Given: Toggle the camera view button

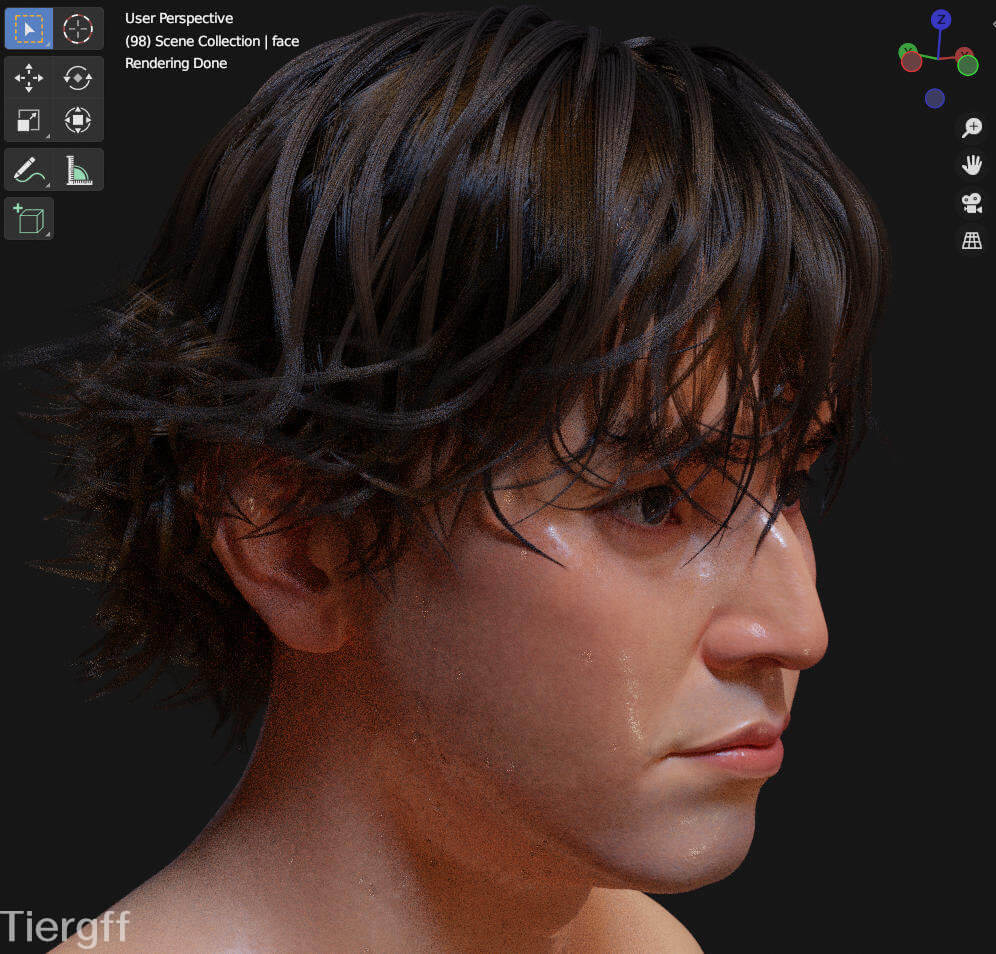Looking at the screenshot, I should [x=971, y=203].
